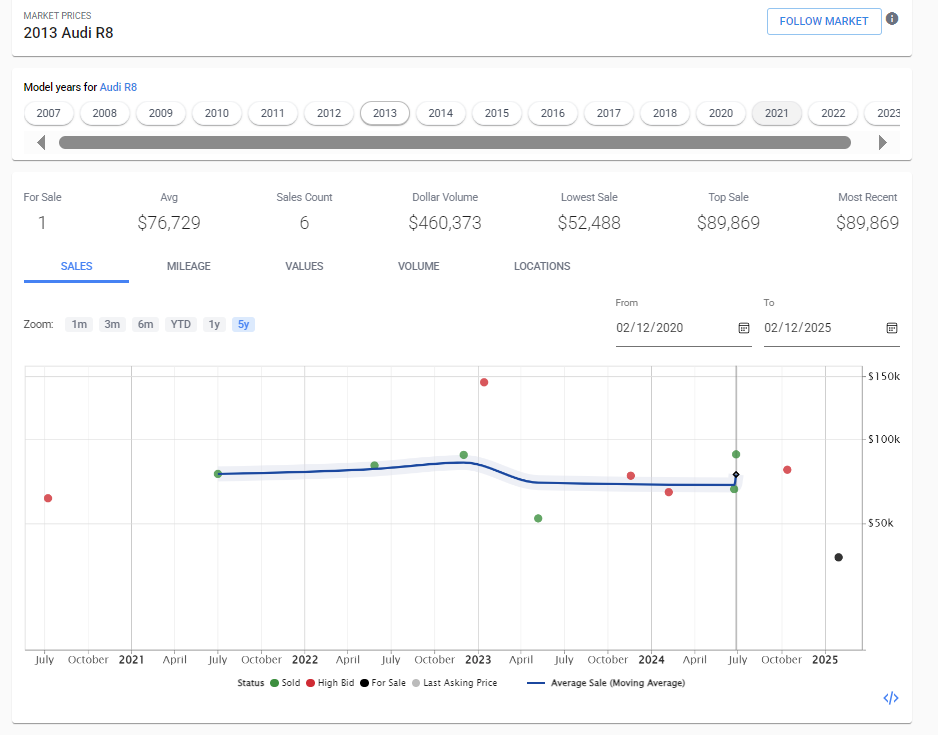The image size is (938, 735).
Task: Click the info icon beside Follow Market
Action: (892, 19)
